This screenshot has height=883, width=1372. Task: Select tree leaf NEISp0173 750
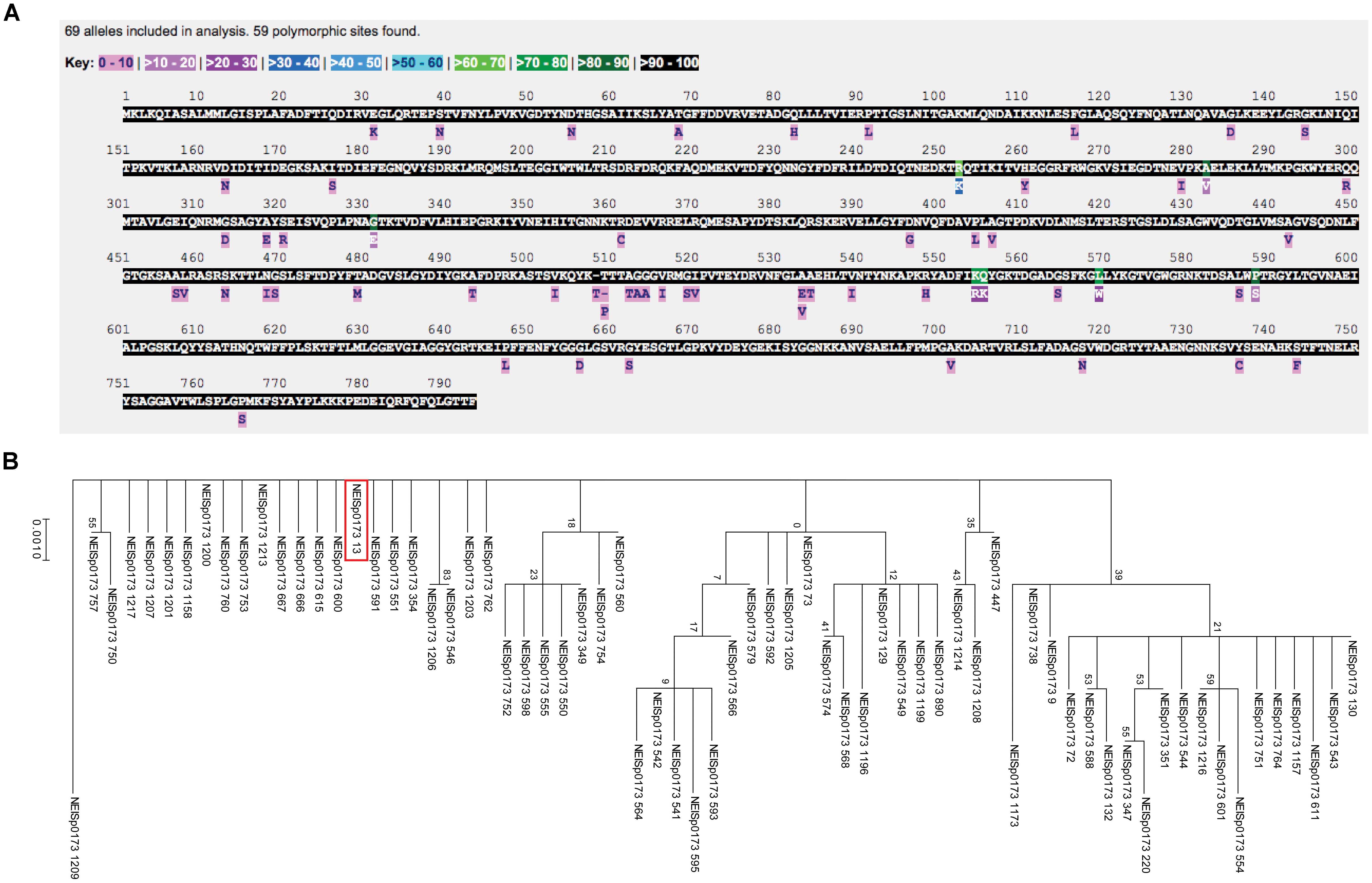pos(112,626)
